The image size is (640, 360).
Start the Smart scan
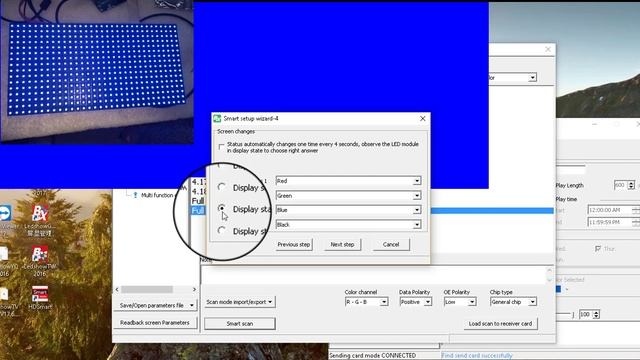pos(240,324)
